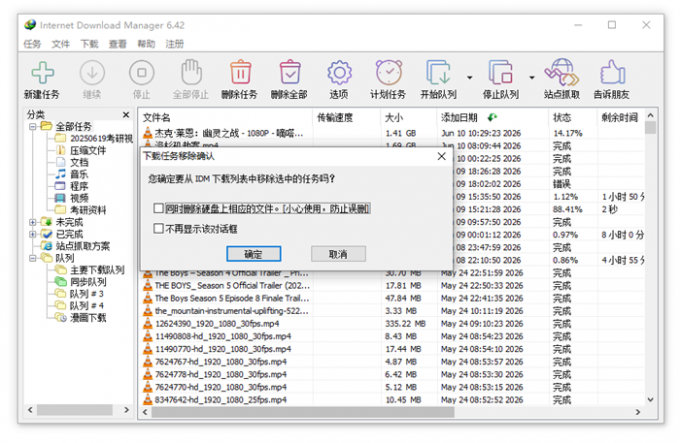Sort by 大小 column header
Viewport: 680px width, 443px height.
click(x=409, y=117)
